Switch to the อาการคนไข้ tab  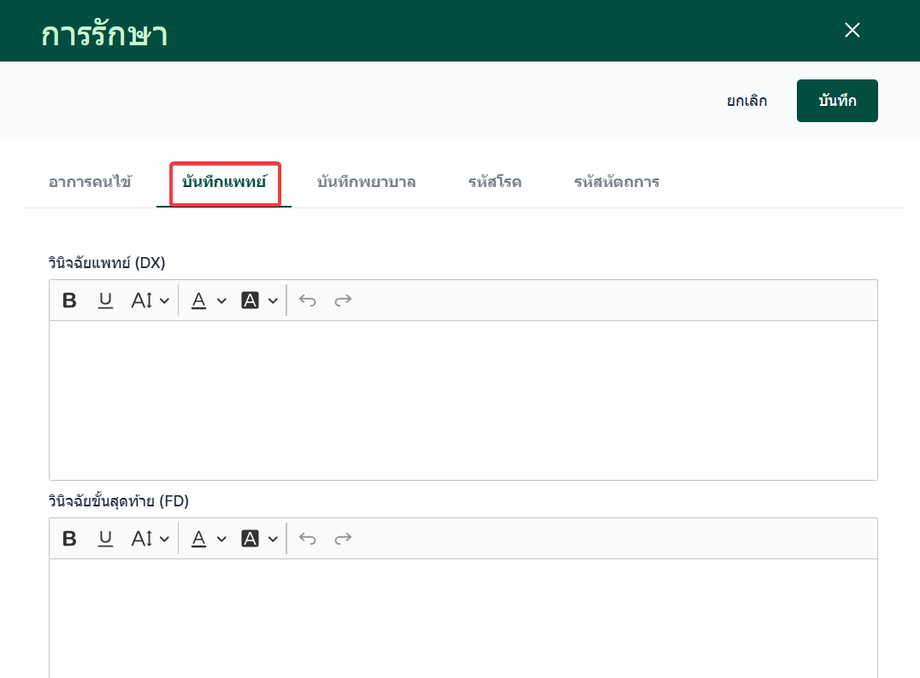coord(90,182)
